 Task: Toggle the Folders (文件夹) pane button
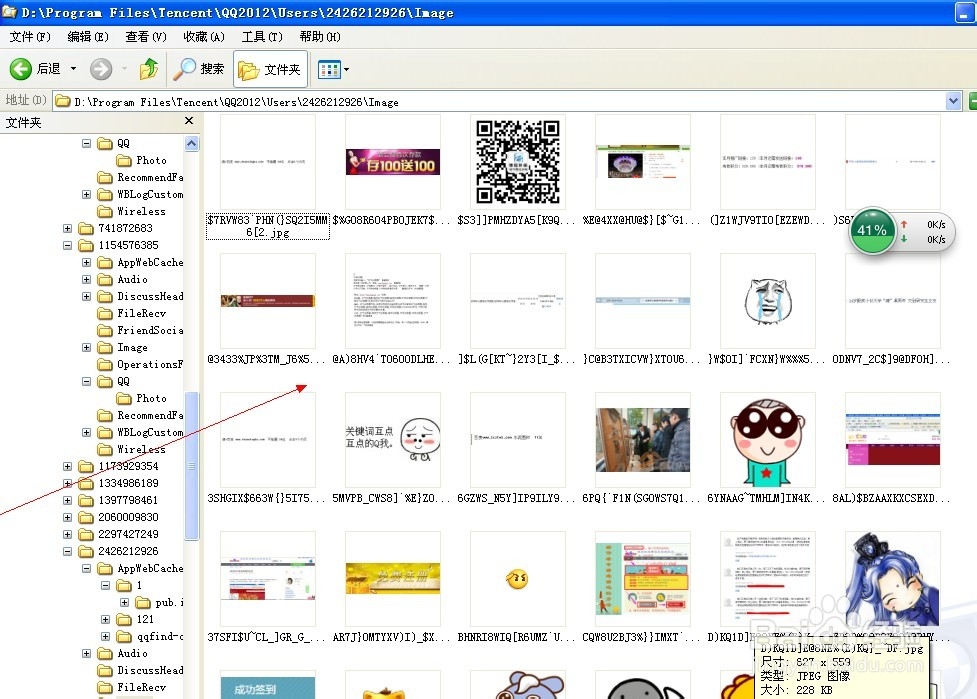[270, 69]
